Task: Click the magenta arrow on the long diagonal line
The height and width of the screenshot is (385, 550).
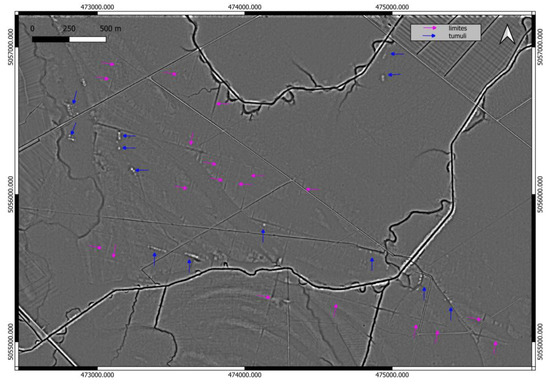Action: tap(313, 189)
